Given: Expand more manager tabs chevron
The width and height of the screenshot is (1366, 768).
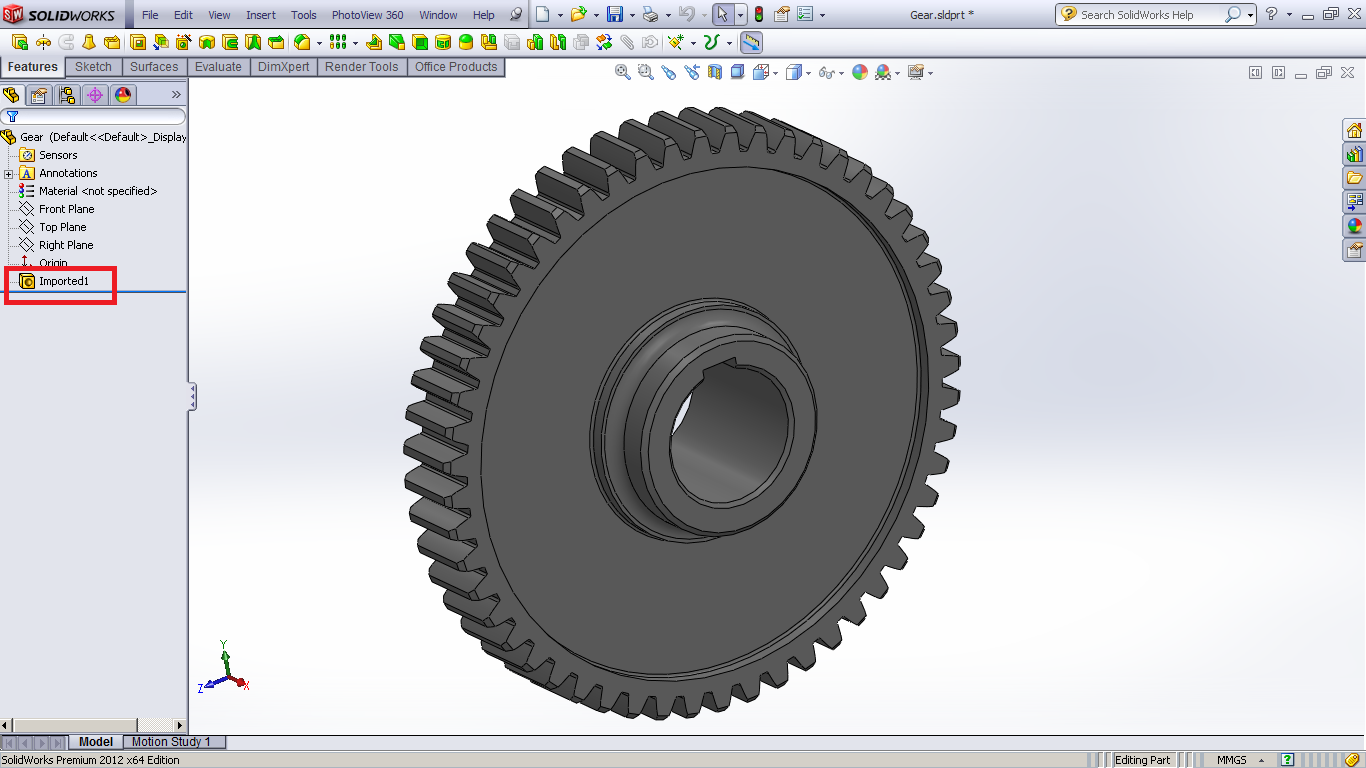Looking at the screenshot, I should pos(176,95).
